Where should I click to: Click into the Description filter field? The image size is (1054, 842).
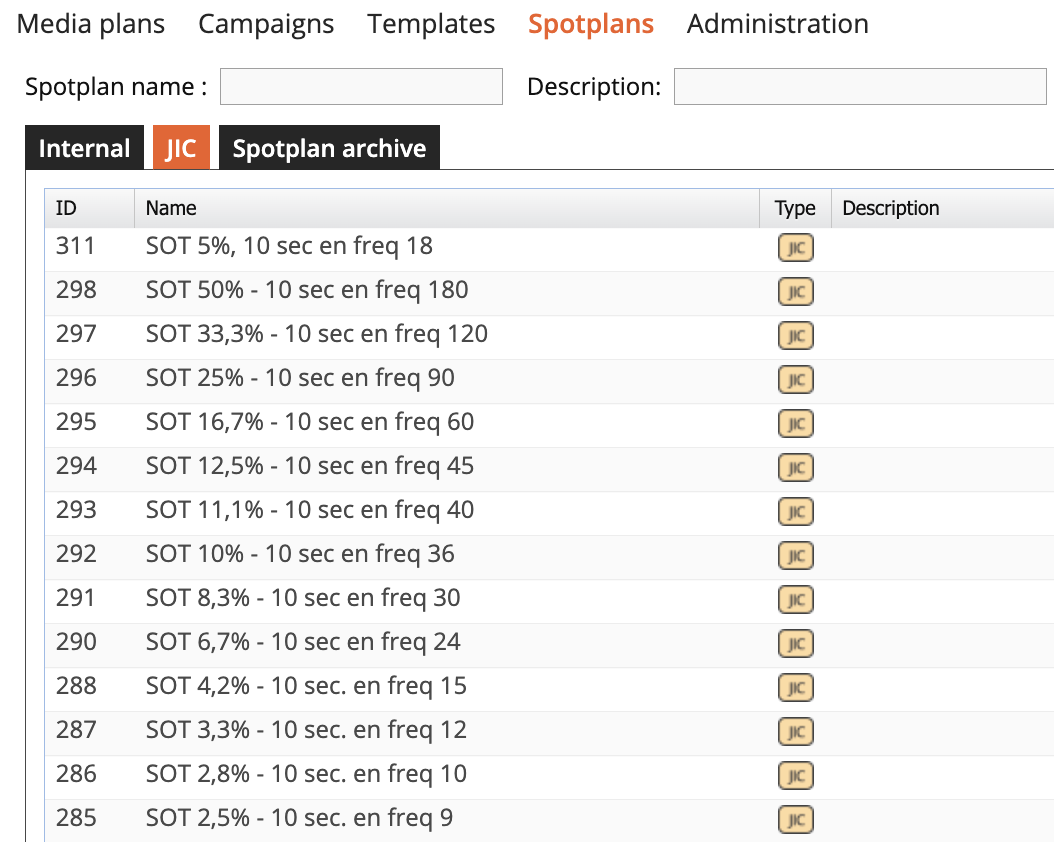(x=860, y=87)
